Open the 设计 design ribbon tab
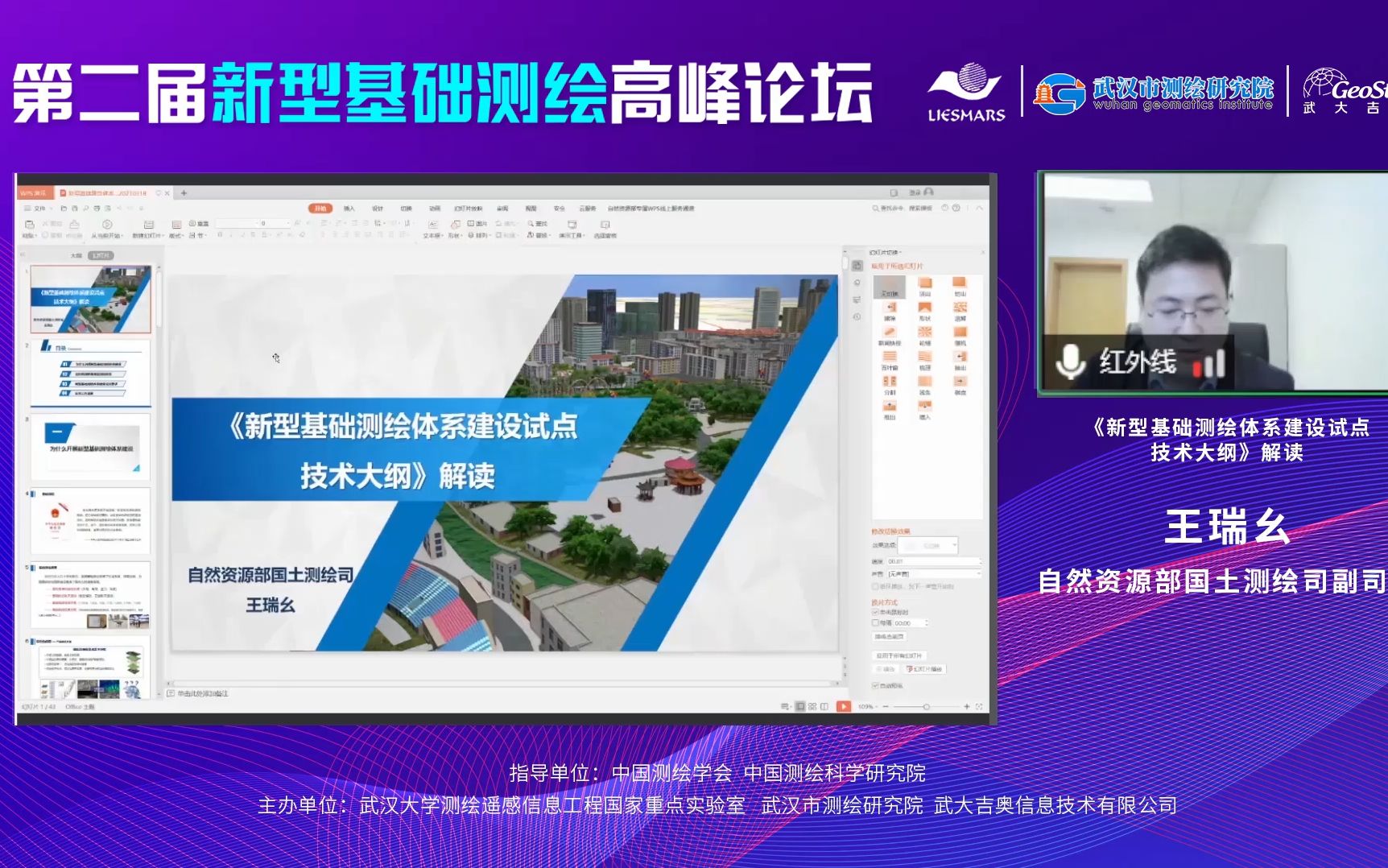Screen dimensions: 1388x868 pos(378,209)
